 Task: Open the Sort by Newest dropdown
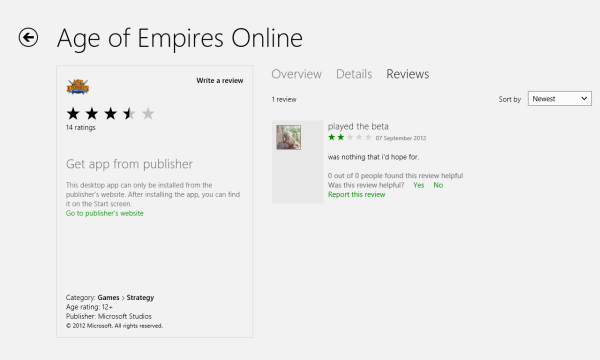point(560,99)
